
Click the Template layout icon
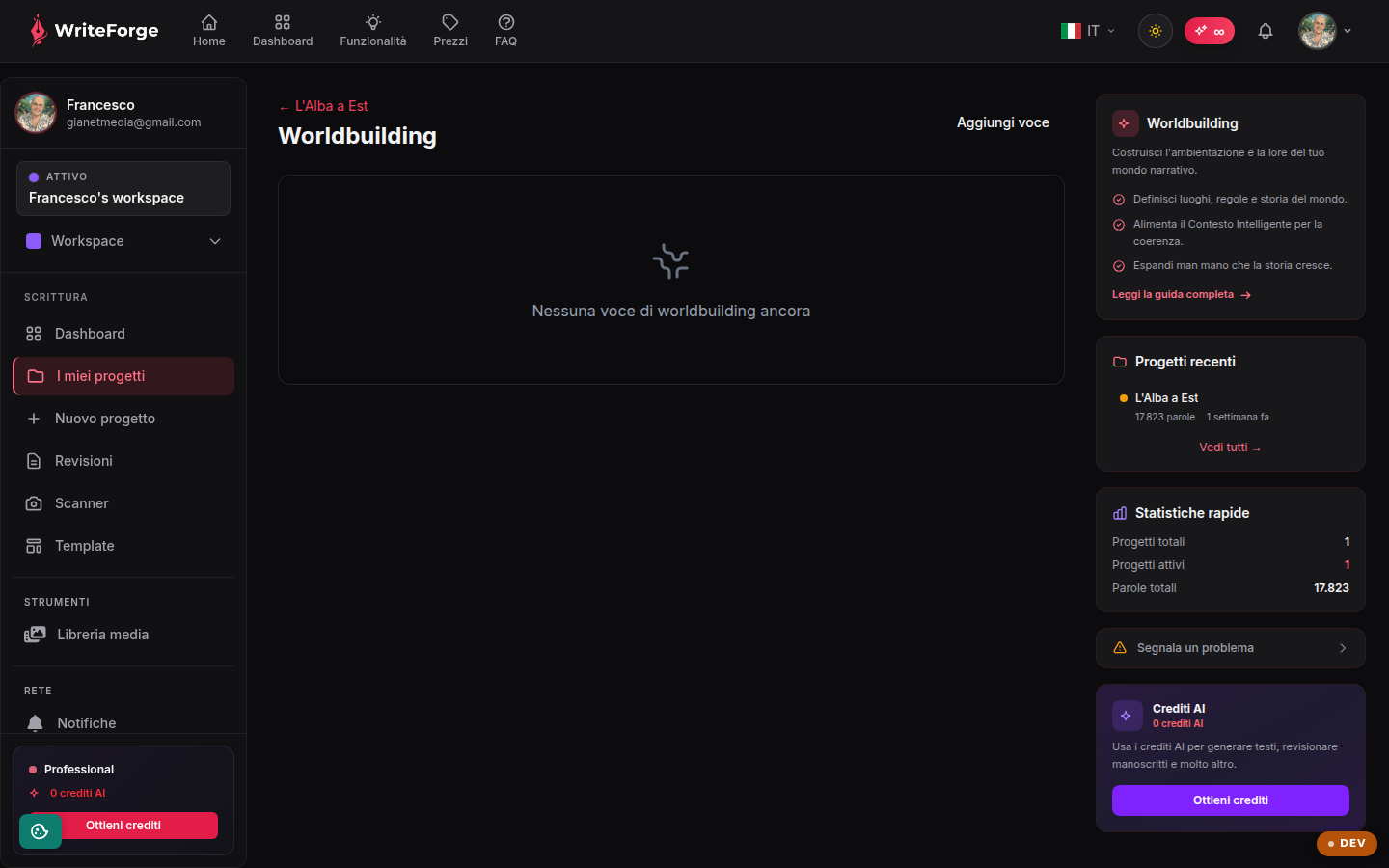(x=34, y=546)
